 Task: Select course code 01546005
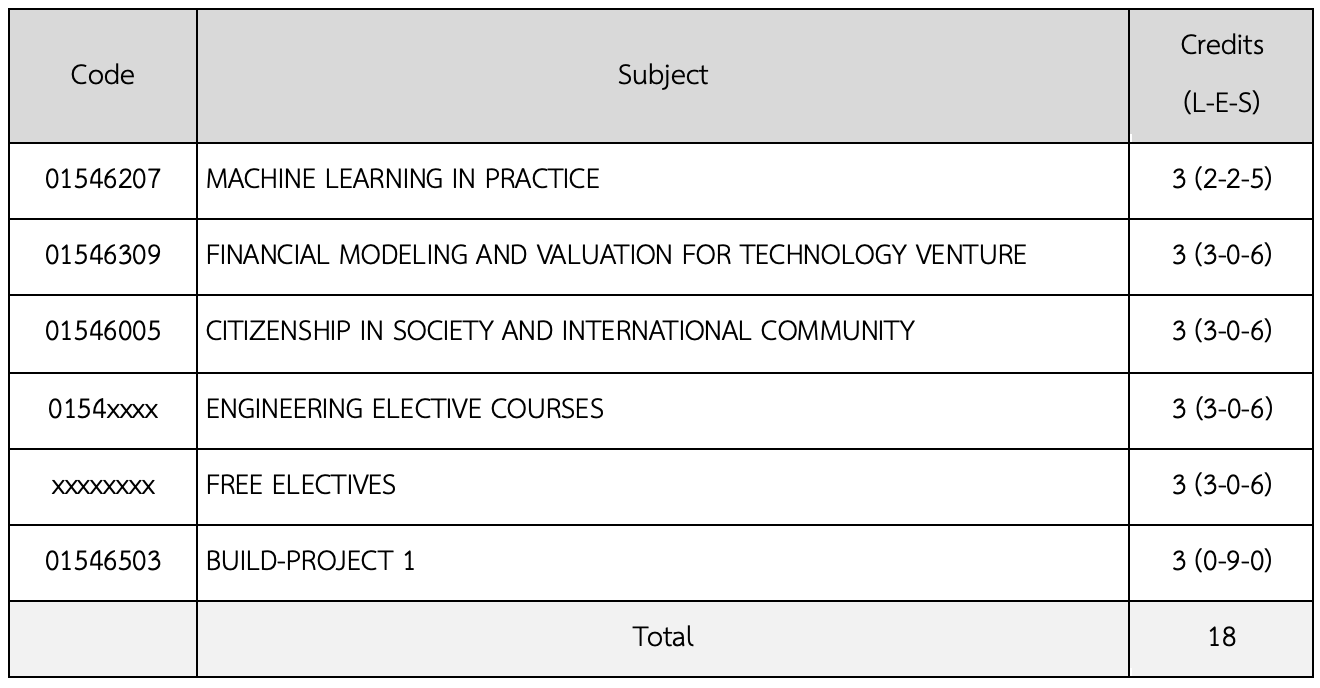click(103, 331)
